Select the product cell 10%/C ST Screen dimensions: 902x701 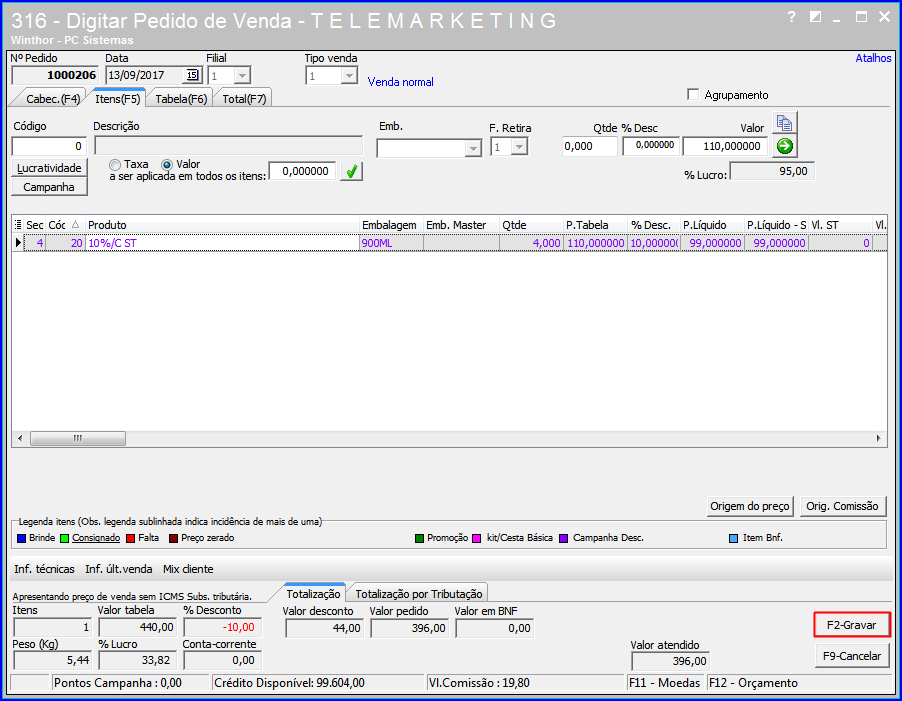(x=223, y=243)
